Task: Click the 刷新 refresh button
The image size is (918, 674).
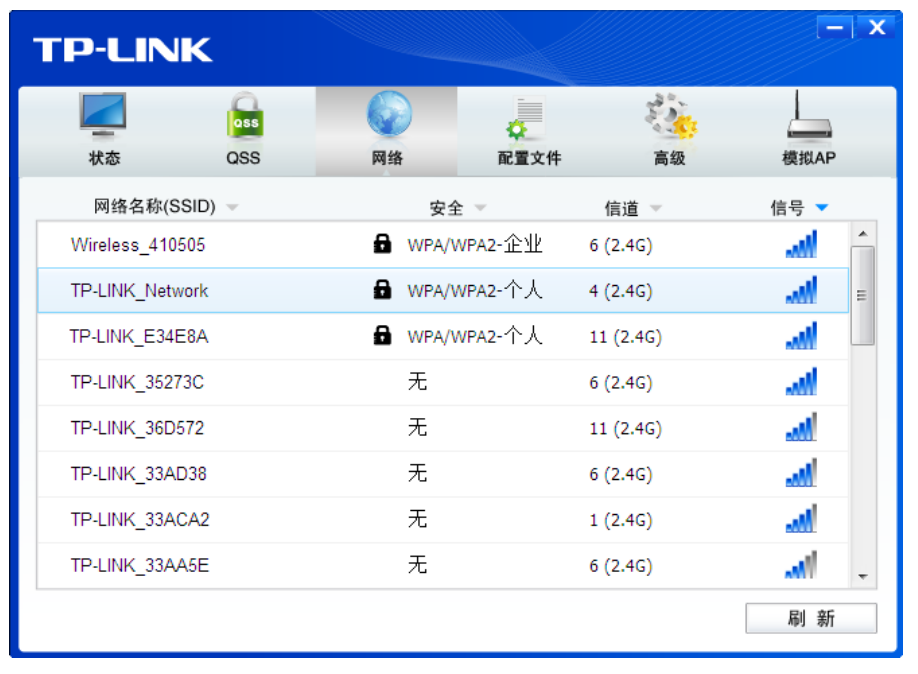Action: point(810,619)
